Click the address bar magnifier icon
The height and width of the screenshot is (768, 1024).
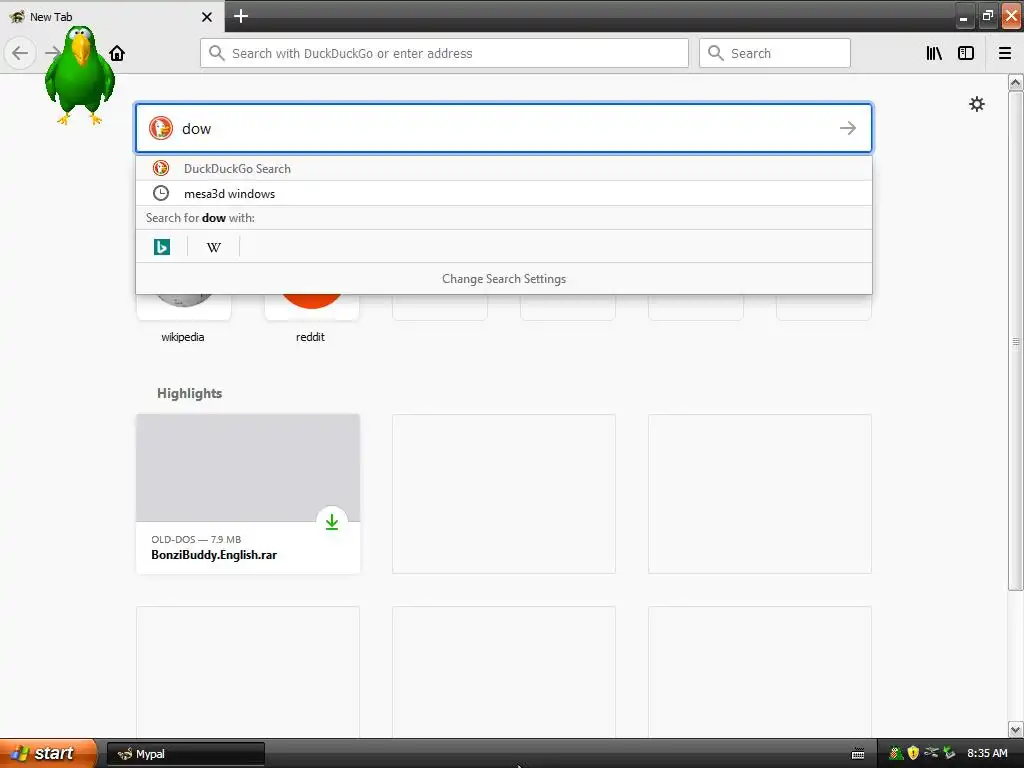tap(217, 53)
